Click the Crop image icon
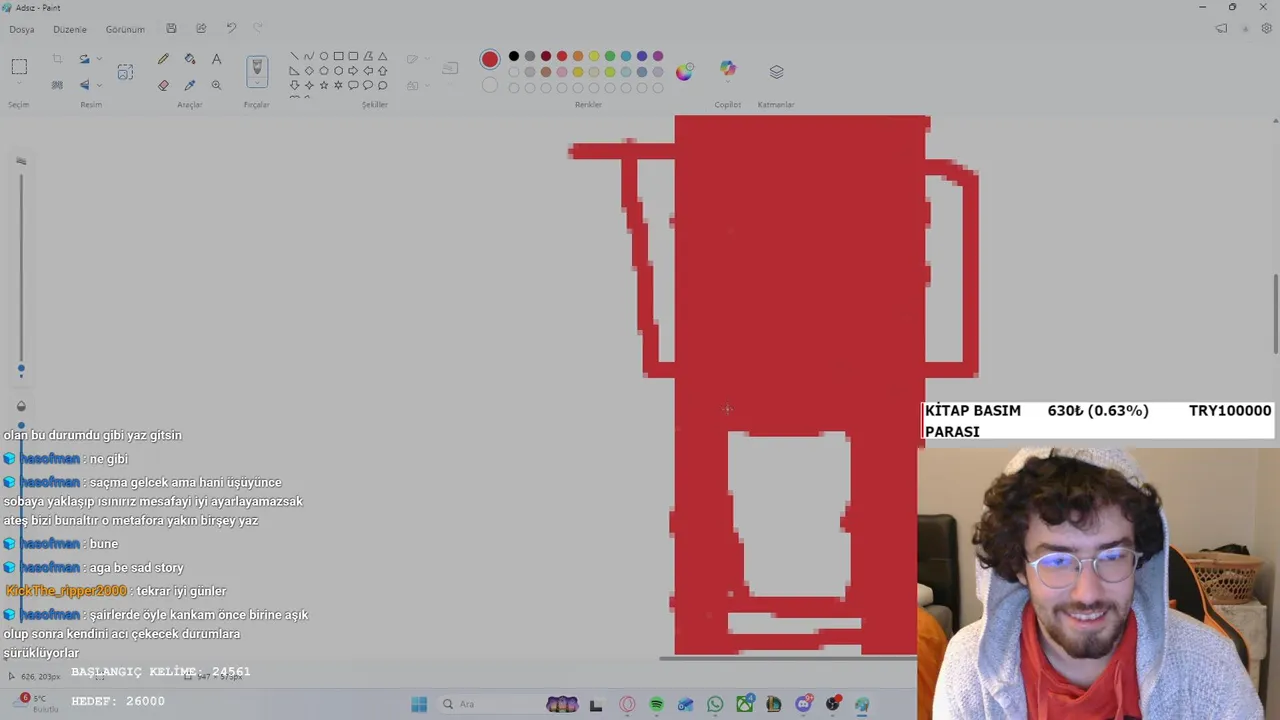 click(x=57, y=59)
